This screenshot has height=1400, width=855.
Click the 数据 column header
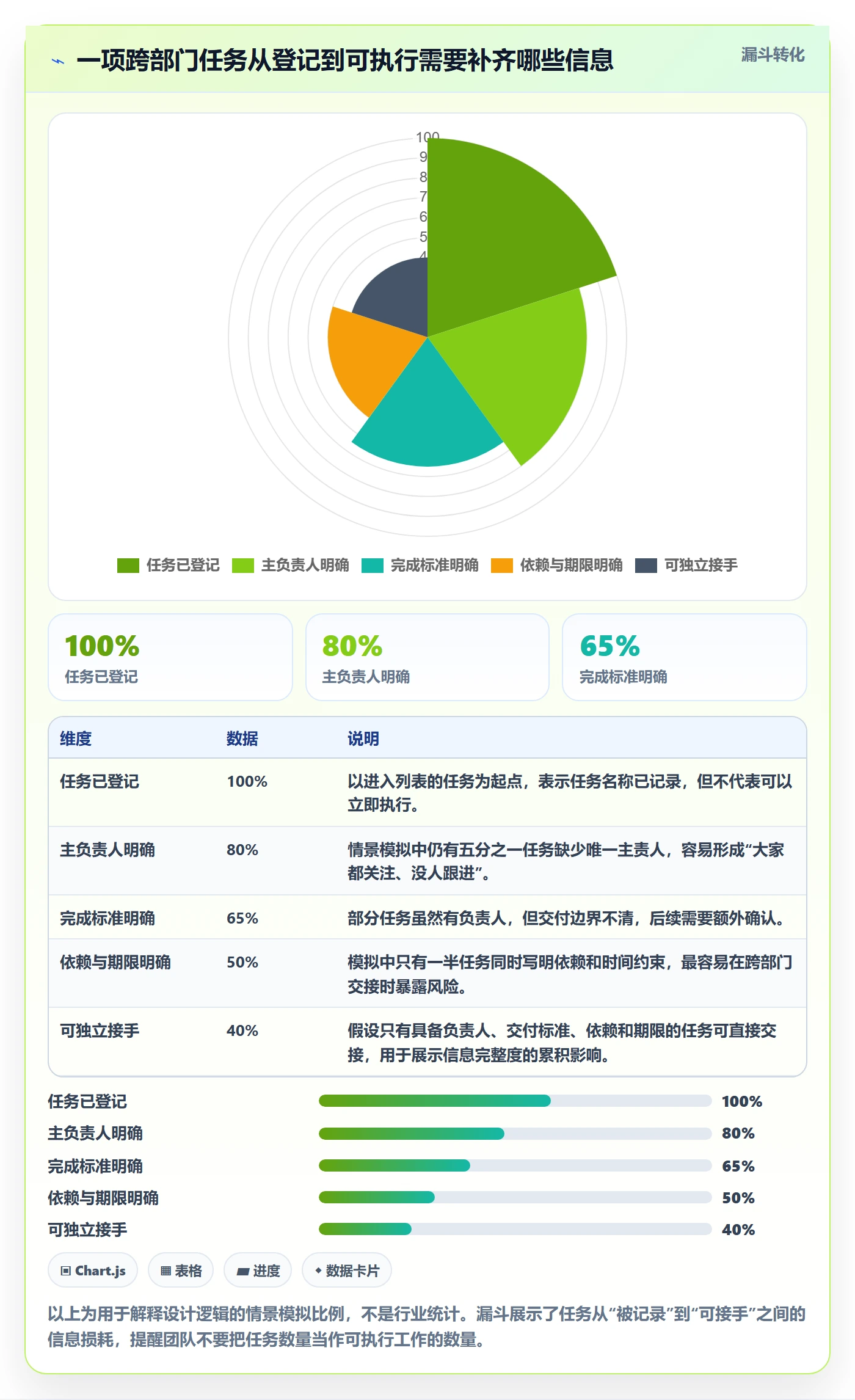(242, 738)
